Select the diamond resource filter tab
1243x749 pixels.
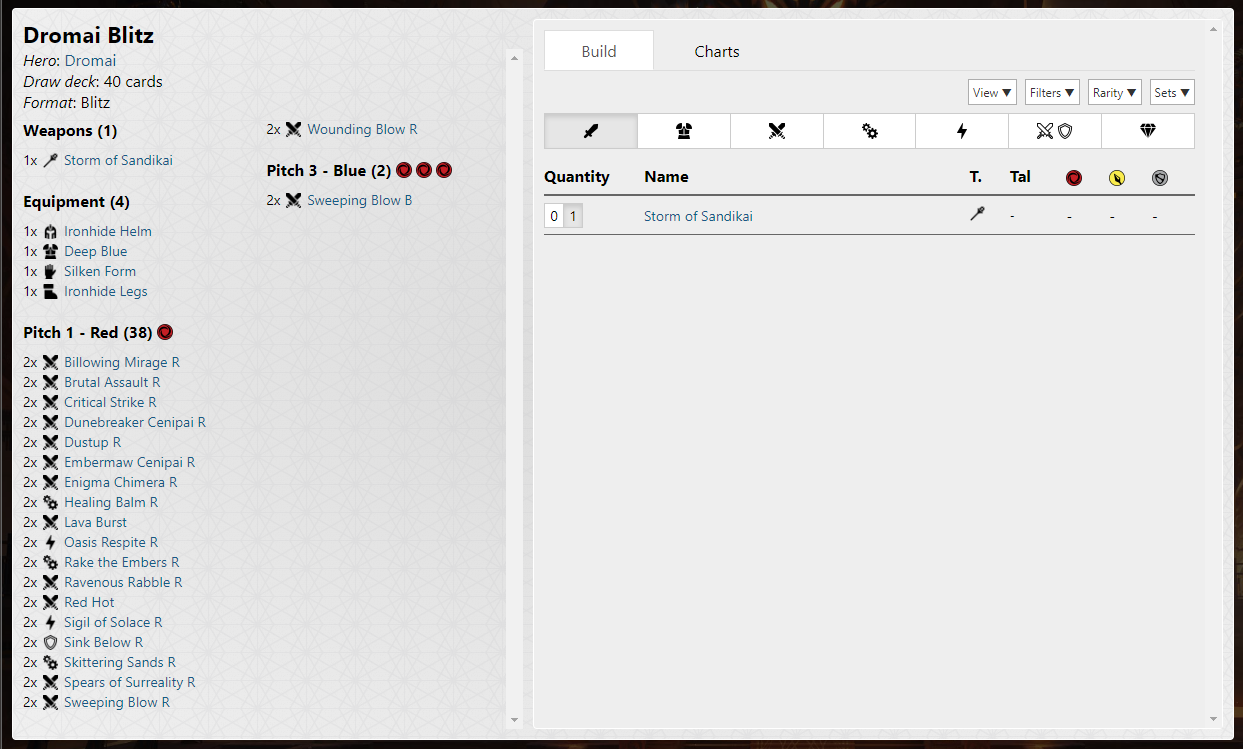[1148, 131]
